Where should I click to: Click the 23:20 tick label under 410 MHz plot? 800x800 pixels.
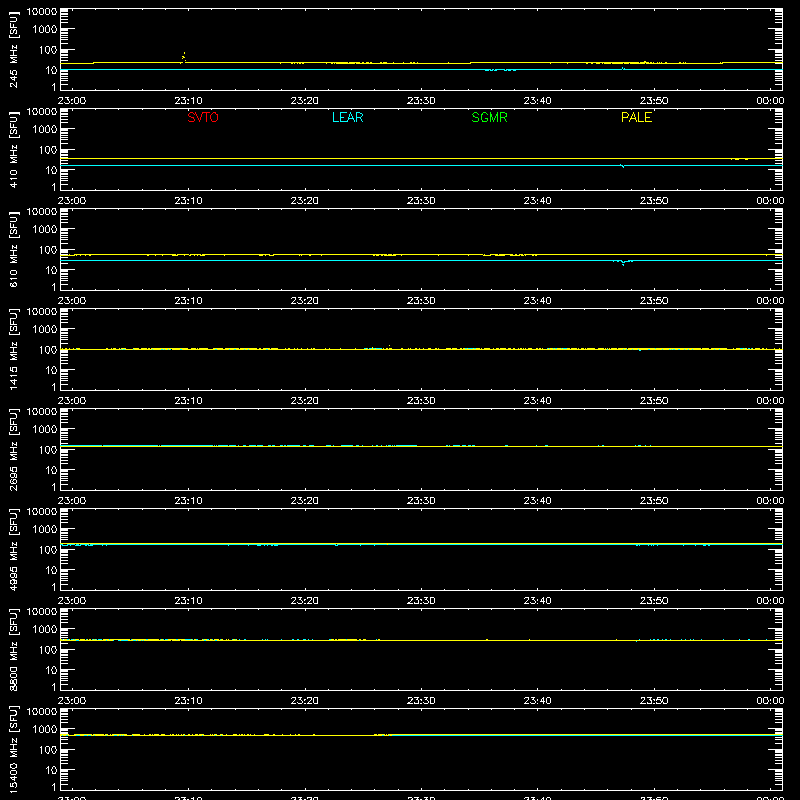(305, 201)
